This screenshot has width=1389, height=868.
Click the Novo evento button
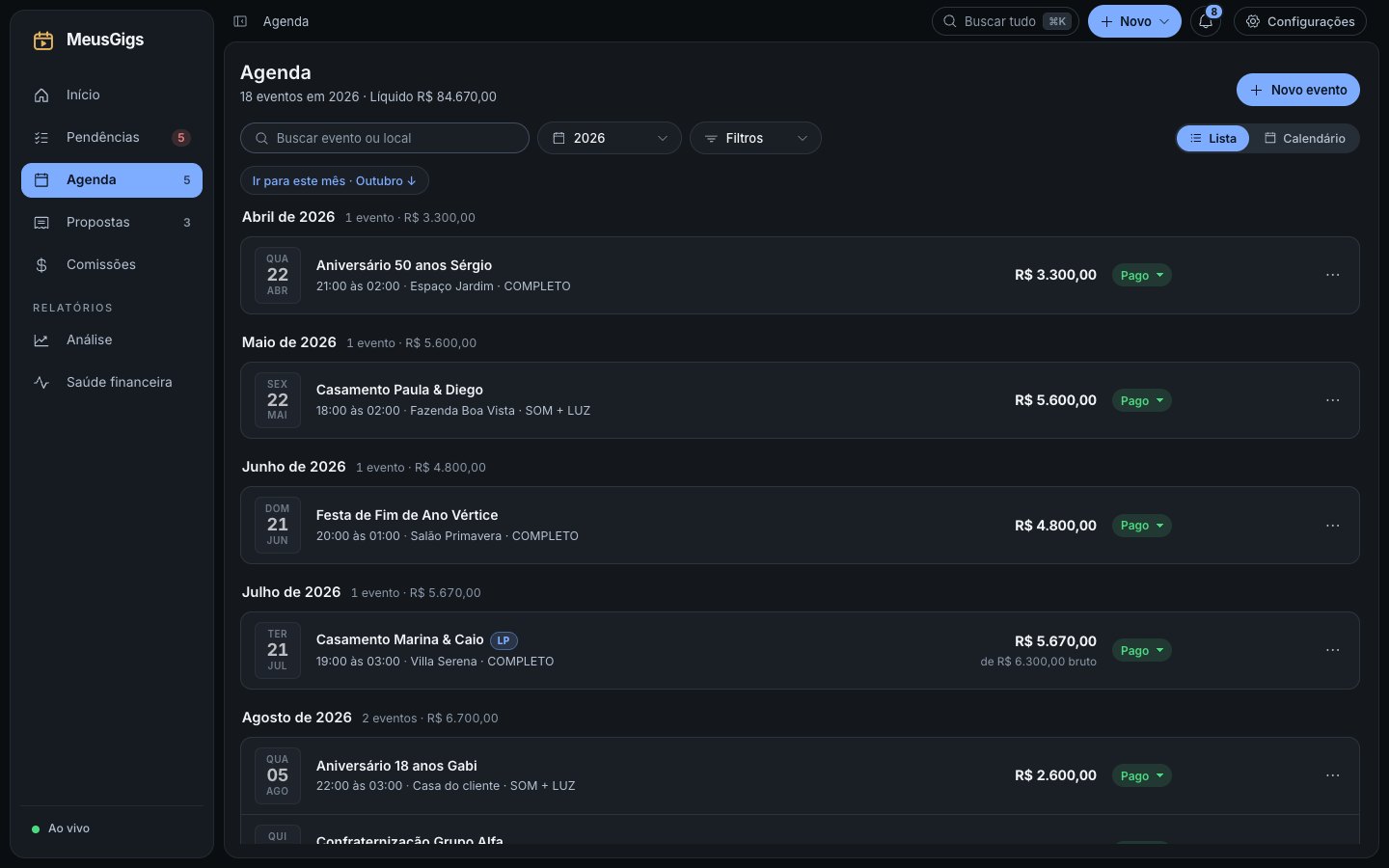coord(1298,90)
